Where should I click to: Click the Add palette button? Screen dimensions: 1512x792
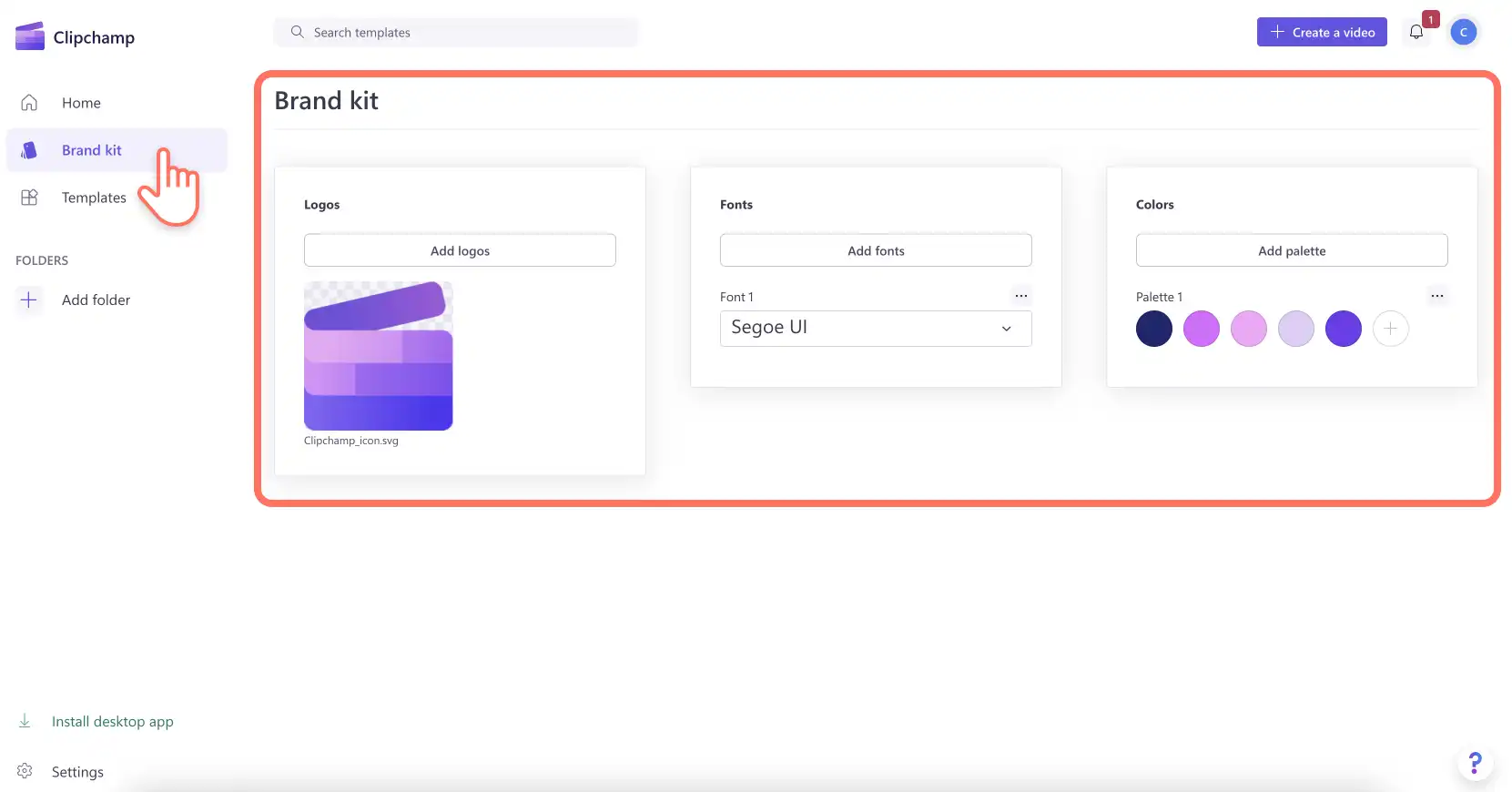[x=1292, y=250]
